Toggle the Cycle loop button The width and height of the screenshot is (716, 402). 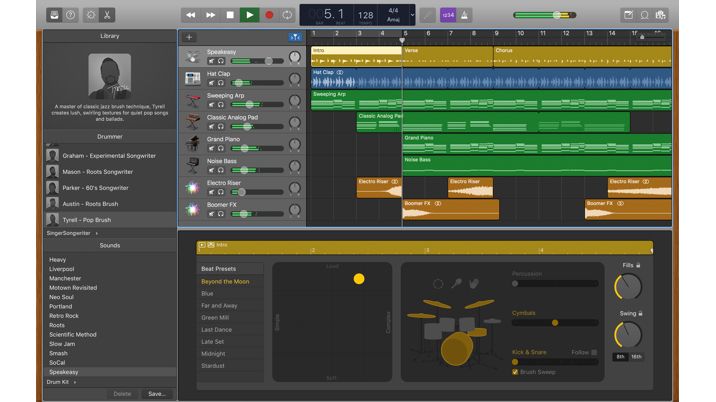287,15
